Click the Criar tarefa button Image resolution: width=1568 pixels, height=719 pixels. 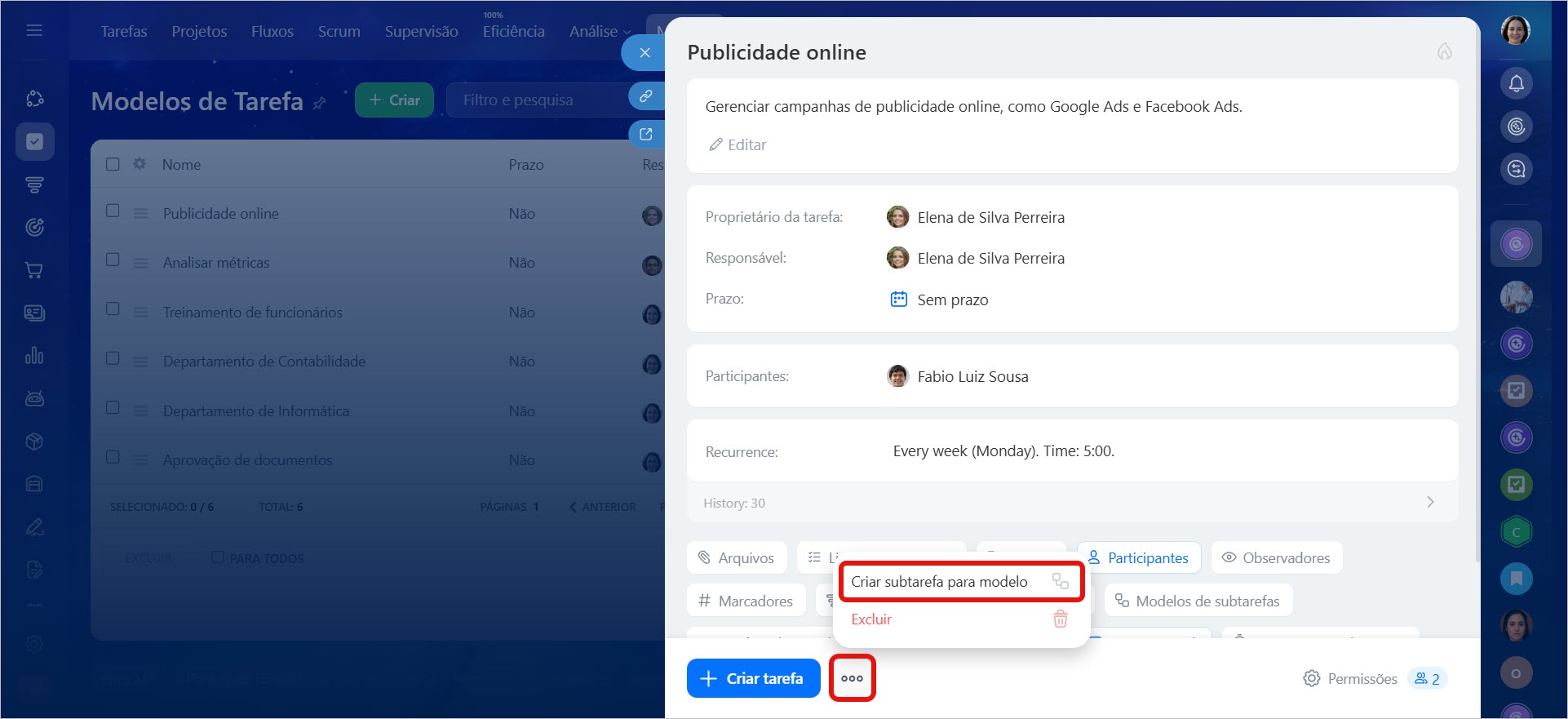(x=753, y=678)
